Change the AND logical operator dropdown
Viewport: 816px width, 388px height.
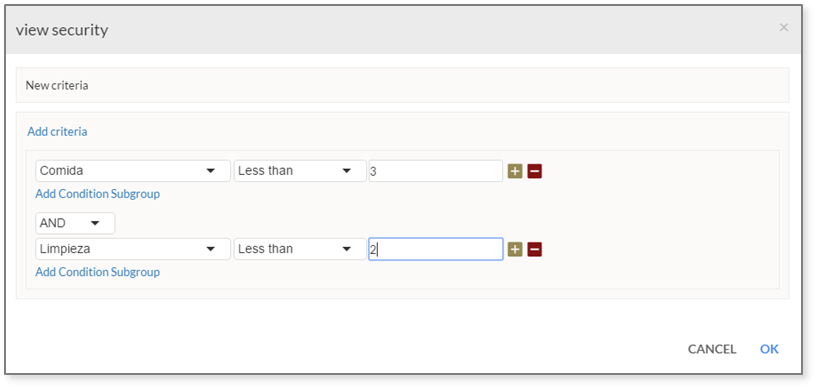click(x=75, y=223)
